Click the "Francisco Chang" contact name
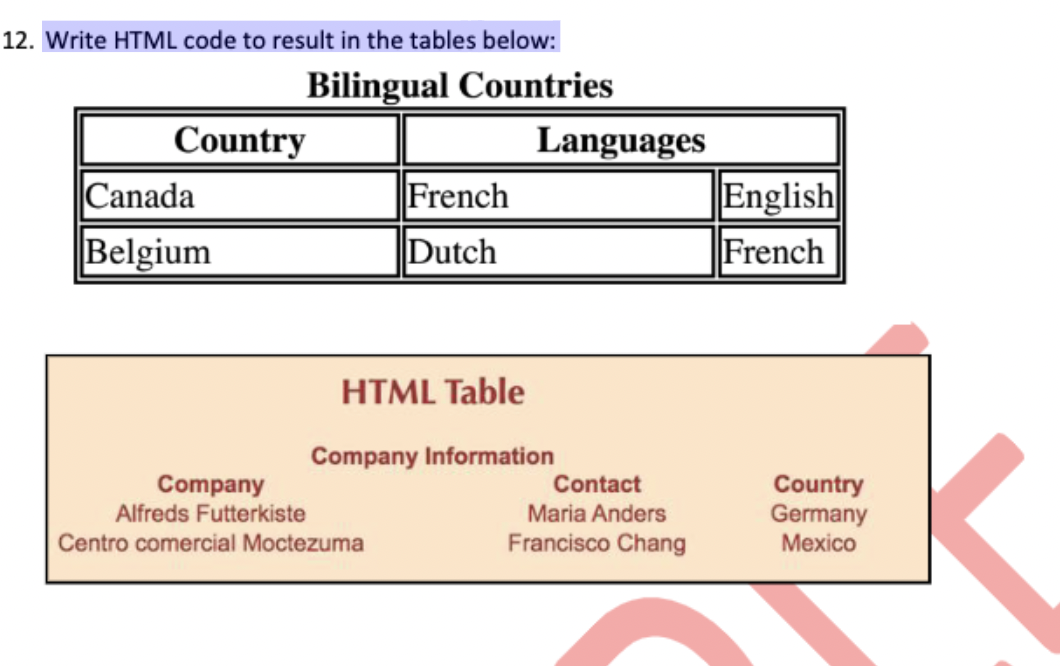The height and width of the screenshot is (666, 1060). (597, 541)
